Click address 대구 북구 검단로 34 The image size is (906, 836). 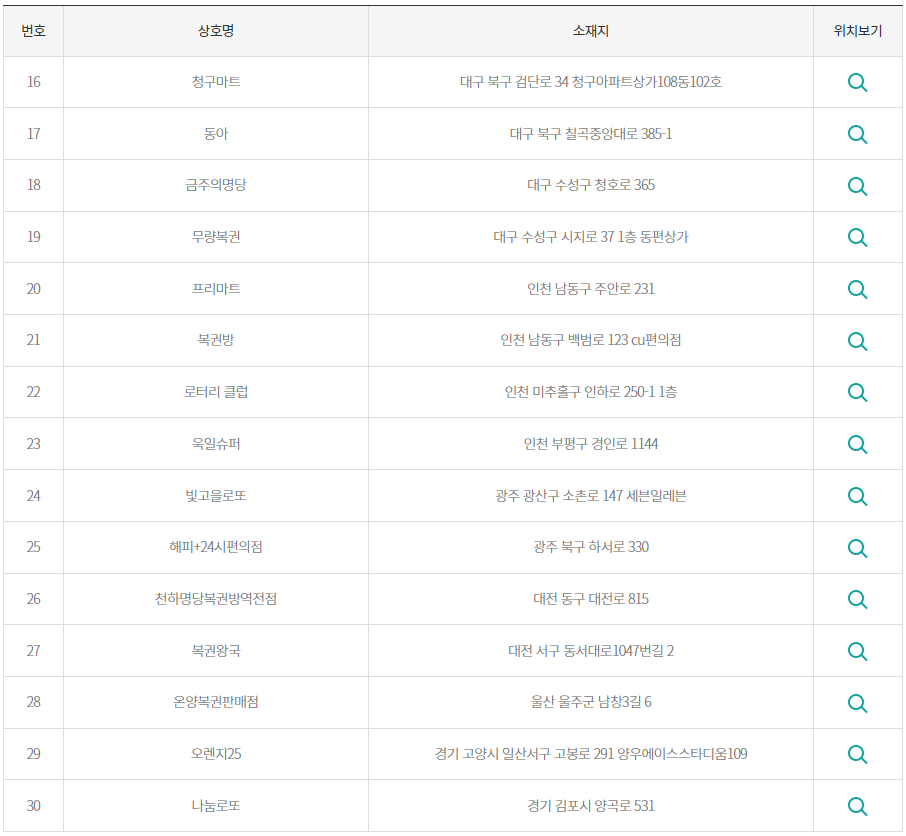(514, 82)
